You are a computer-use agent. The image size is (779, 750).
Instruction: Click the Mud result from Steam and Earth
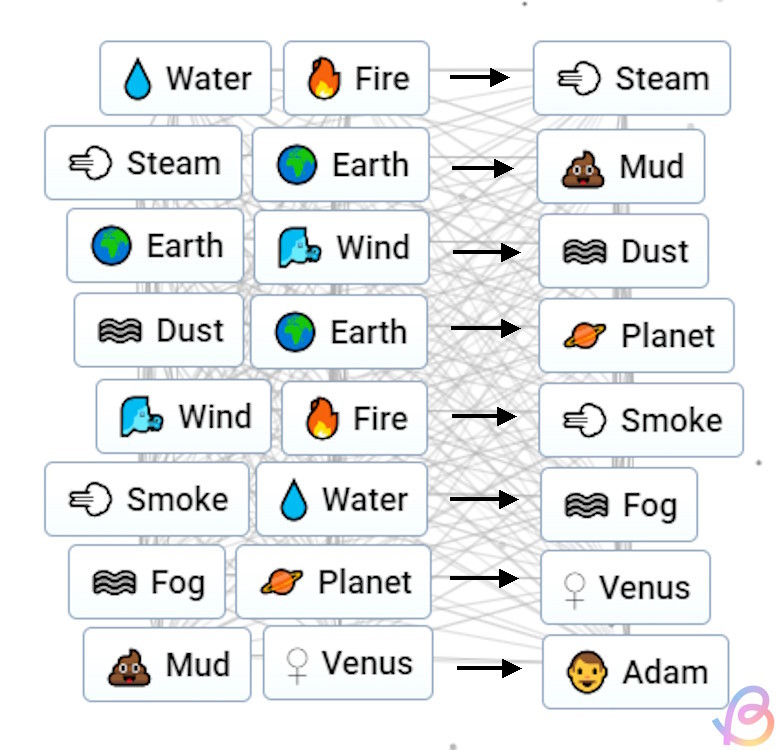(x=620, y=167)
